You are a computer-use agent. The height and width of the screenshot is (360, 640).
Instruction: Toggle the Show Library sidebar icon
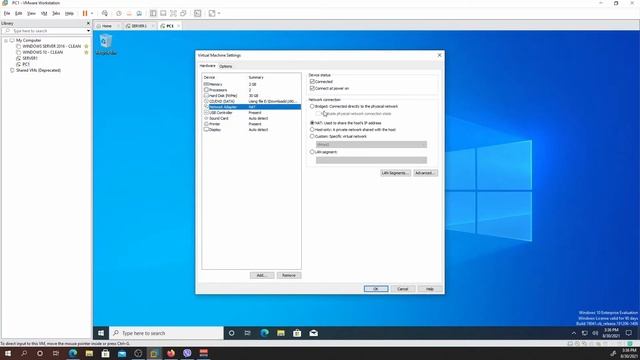tap(153, 13)
